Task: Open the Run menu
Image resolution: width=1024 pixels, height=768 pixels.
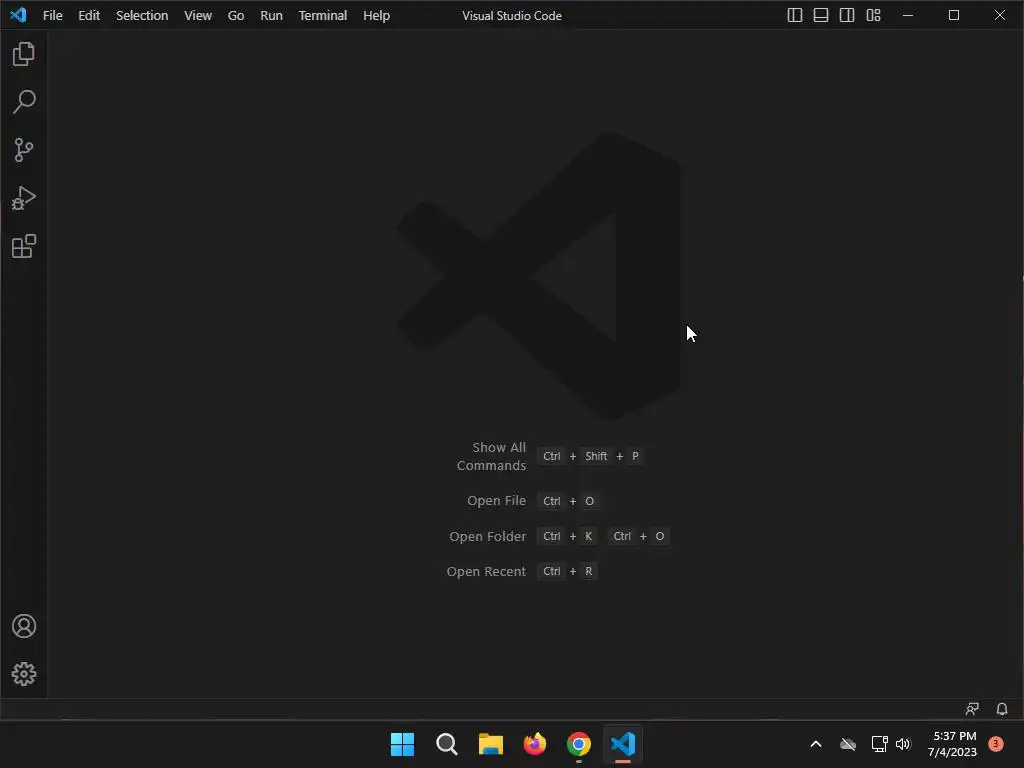Action: click(272, 15)
